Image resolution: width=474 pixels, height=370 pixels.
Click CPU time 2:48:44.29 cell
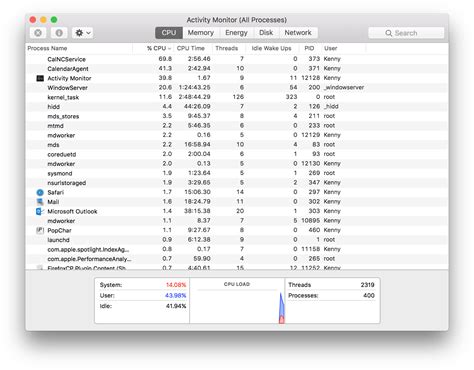tap(194, 97)
